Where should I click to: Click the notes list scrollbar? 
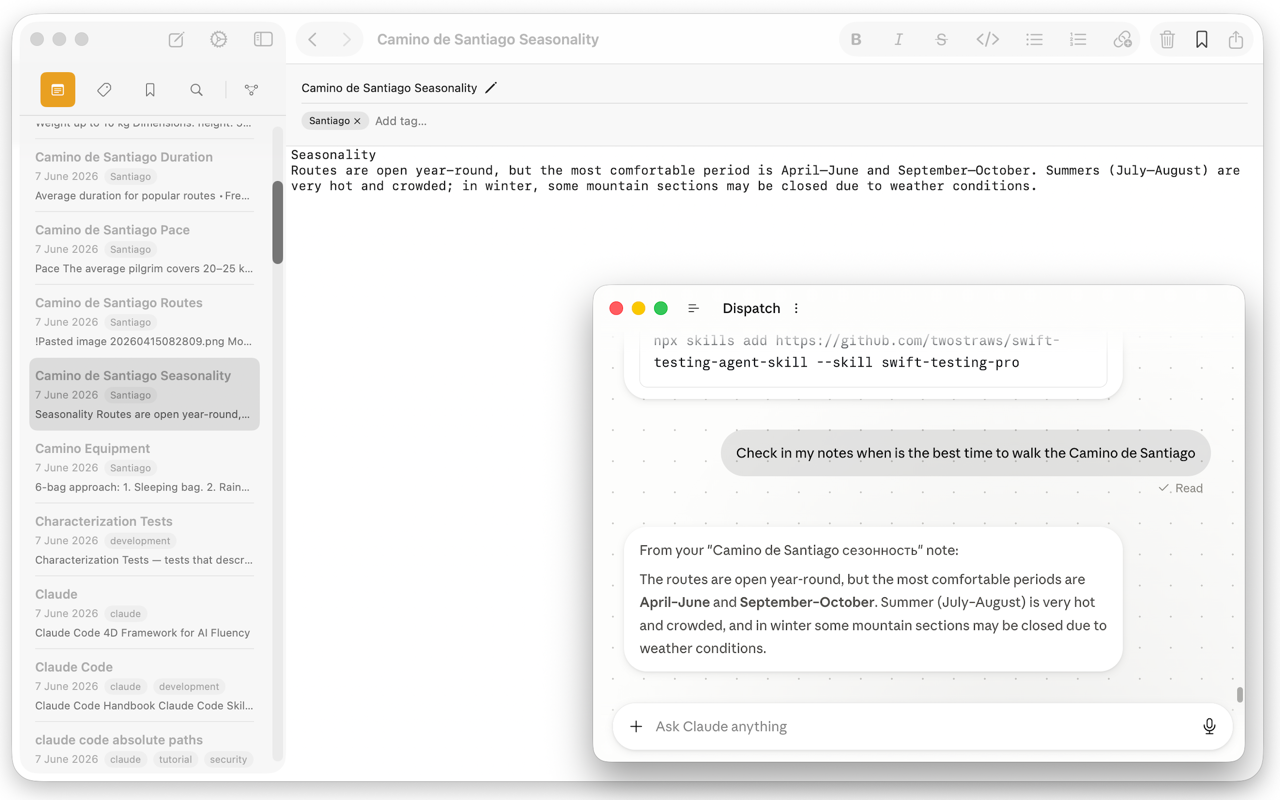278,222
